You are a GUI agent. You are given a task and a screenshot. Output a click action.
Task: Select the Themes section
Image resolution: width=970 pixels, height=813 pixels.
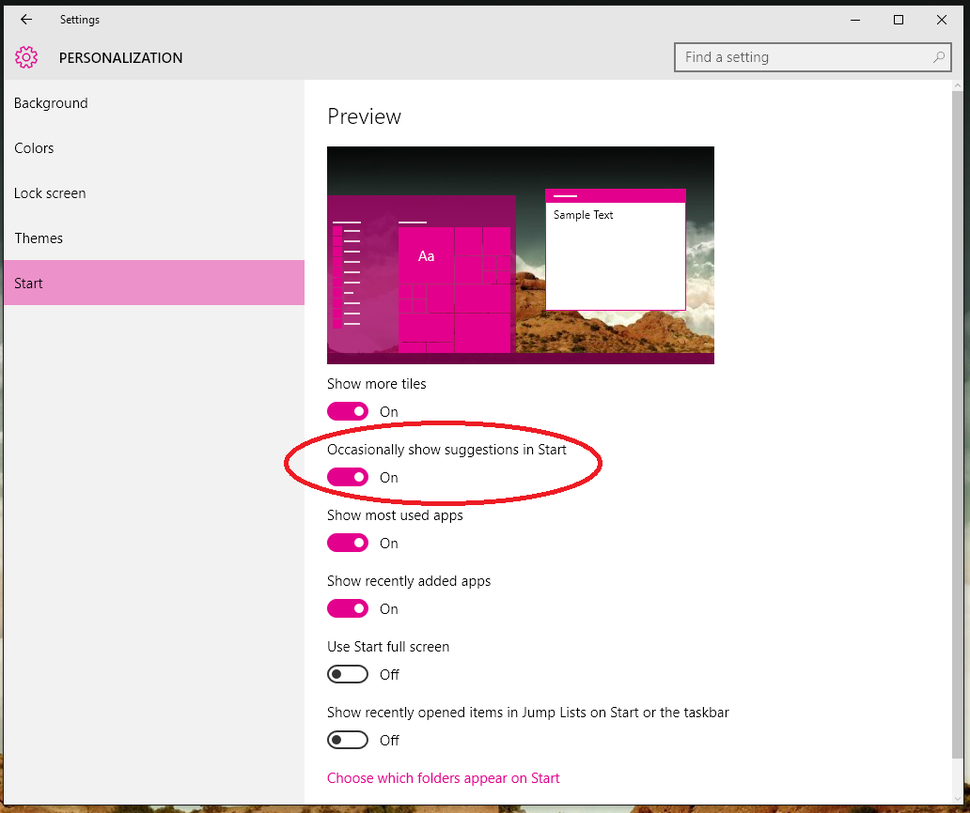point(154,239)
